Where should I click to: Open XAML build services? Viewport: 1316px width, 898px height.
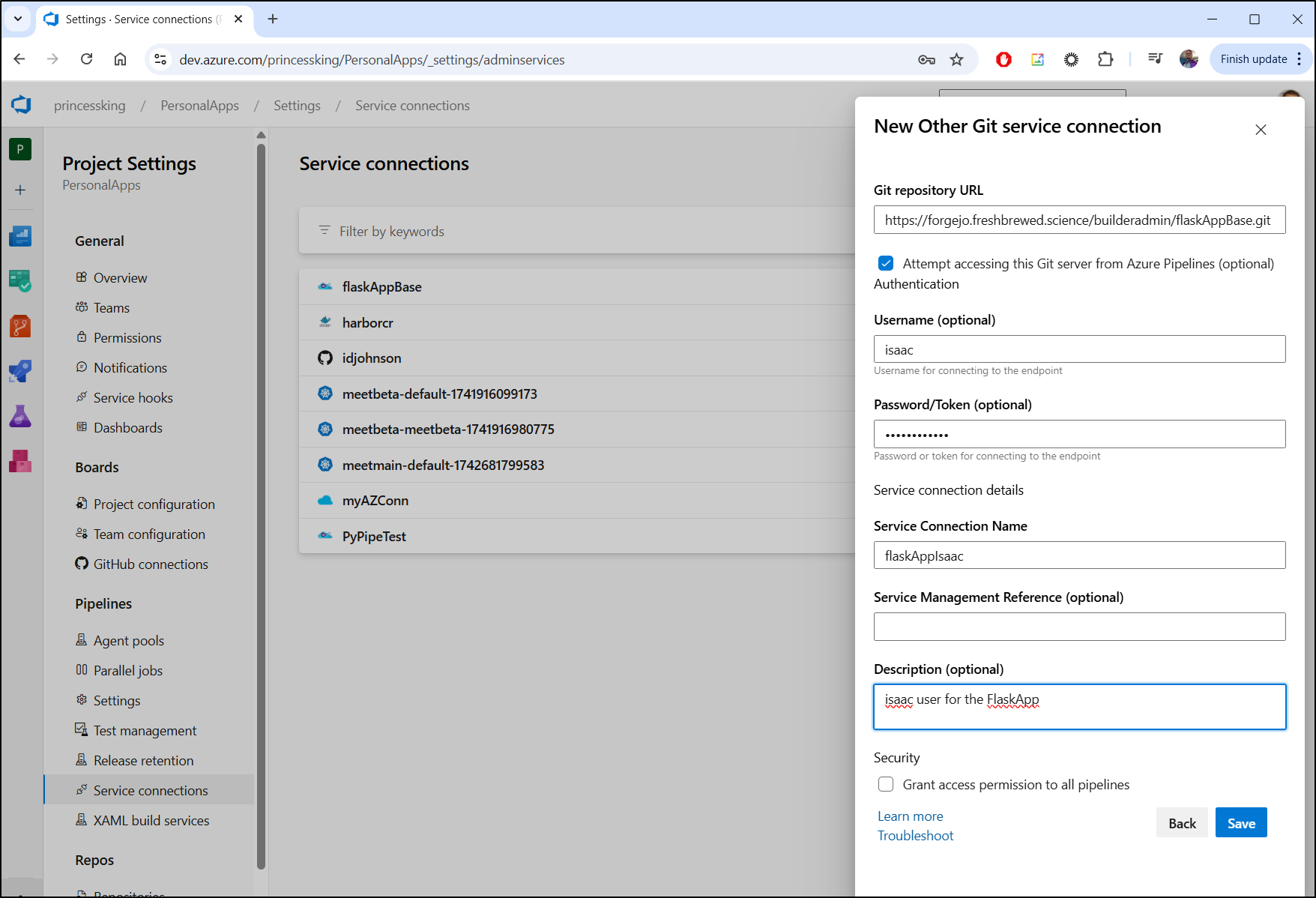point(150,820)
